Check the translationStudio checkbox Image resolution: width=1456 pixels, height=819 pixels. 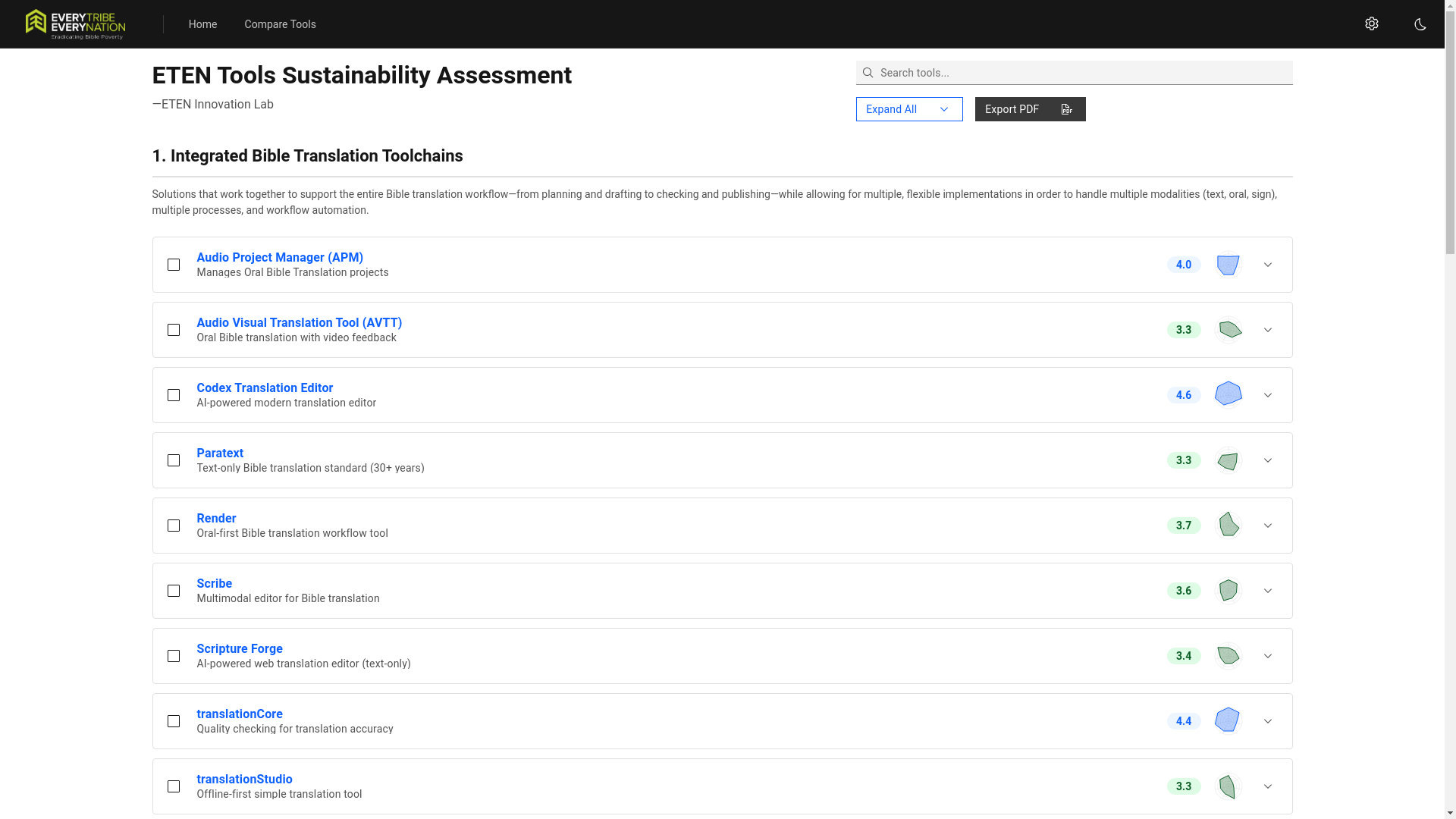(x=174, y=786)
